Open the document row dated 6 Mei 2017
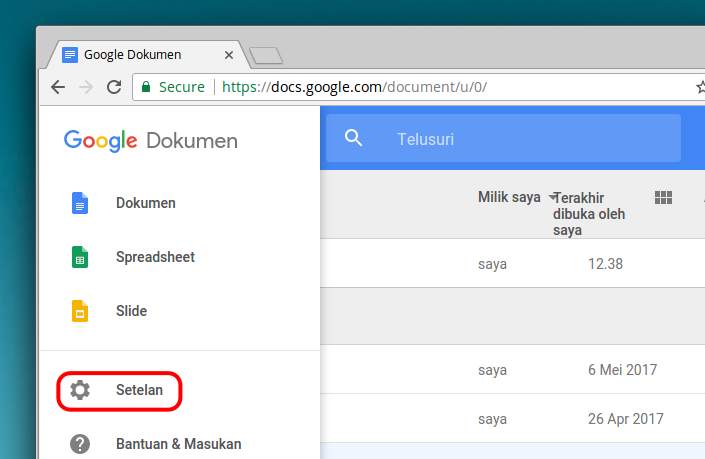Screen dimensions: 705x459 coord(513,370)
